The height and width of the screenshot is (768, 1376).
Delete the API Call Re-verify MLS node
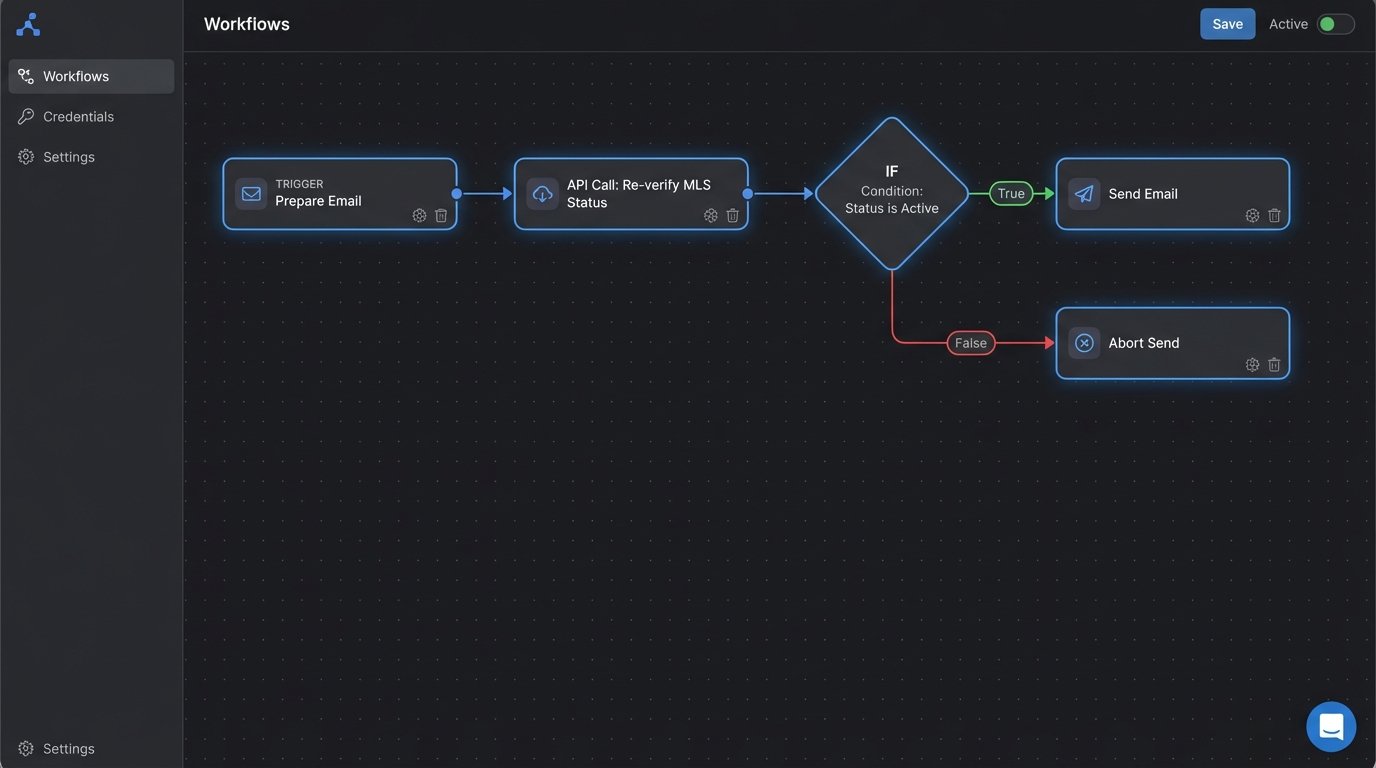click(732, 215)
